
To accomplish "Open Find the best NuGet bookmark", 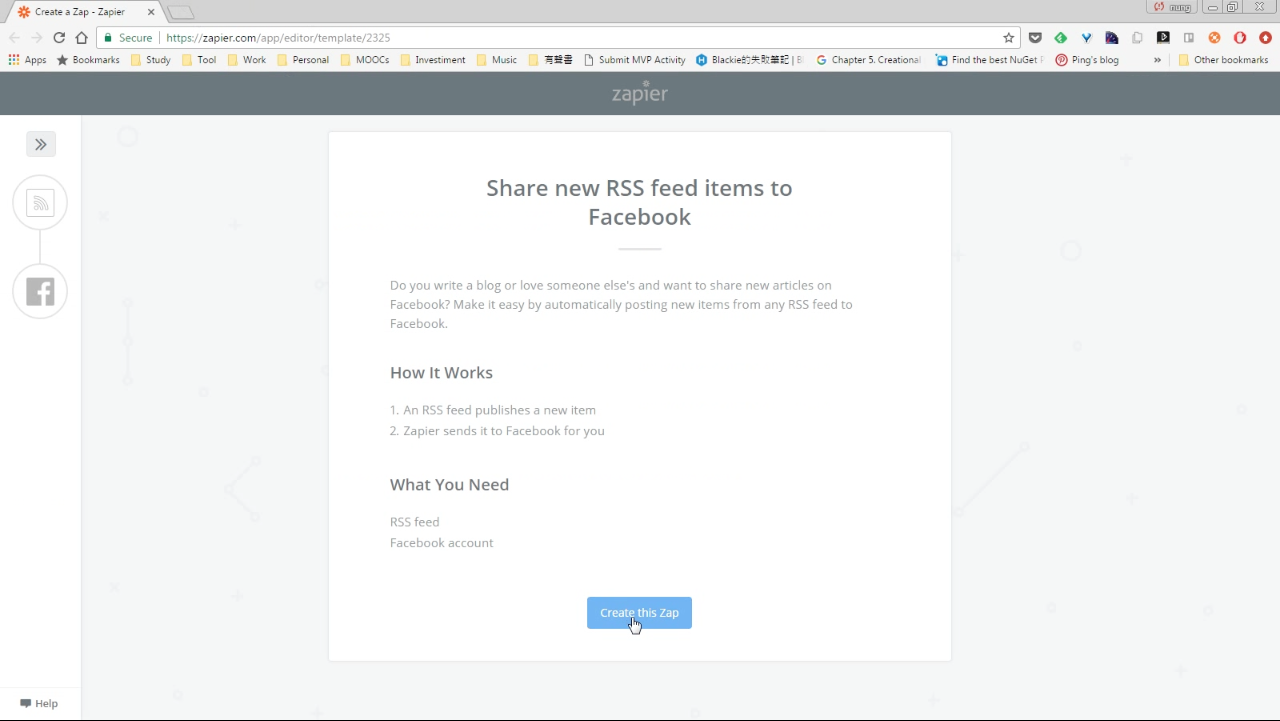I will tap(989, 60).
